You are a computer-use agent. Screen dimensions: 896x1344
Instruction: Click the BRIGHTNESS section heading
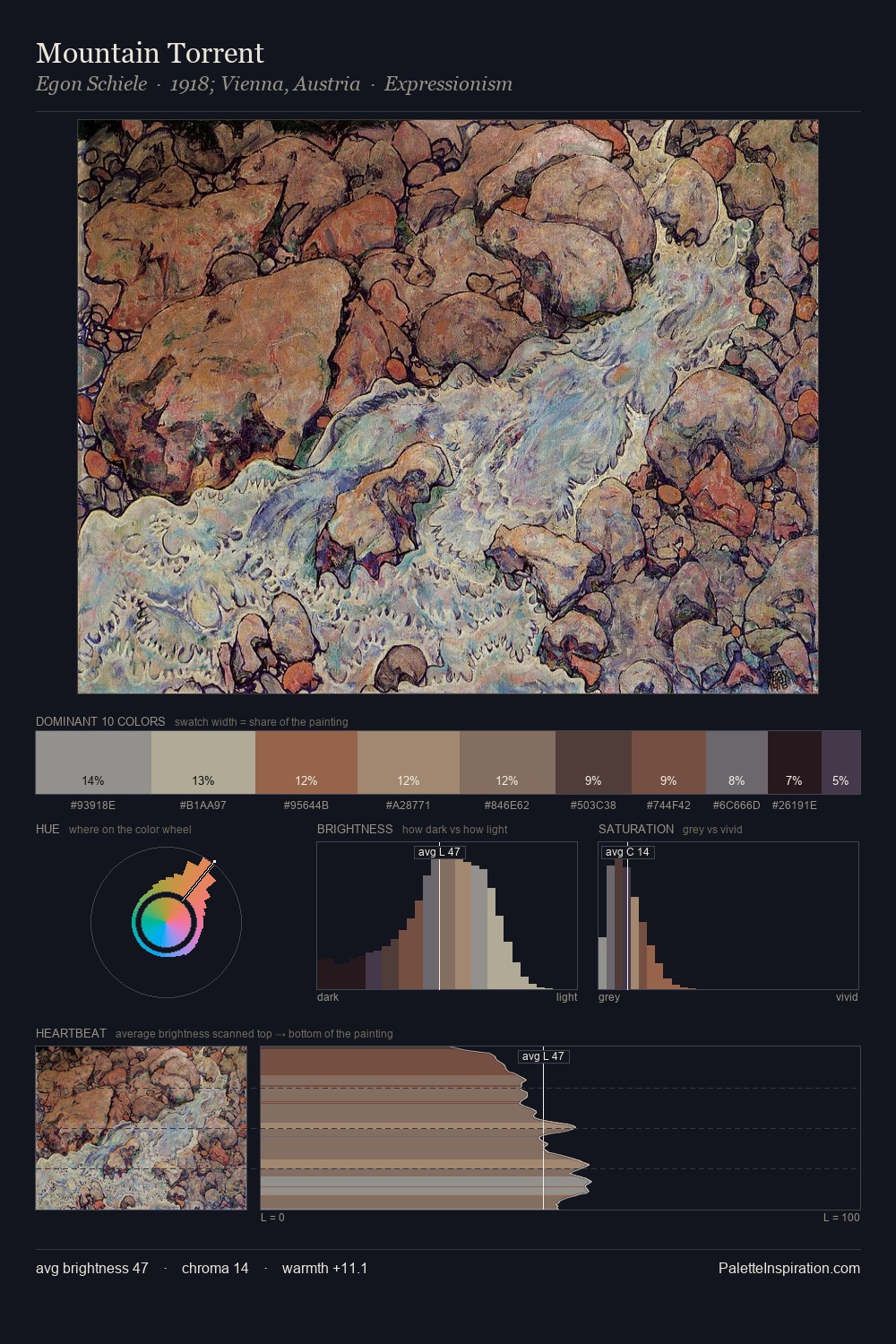[355, 829]
